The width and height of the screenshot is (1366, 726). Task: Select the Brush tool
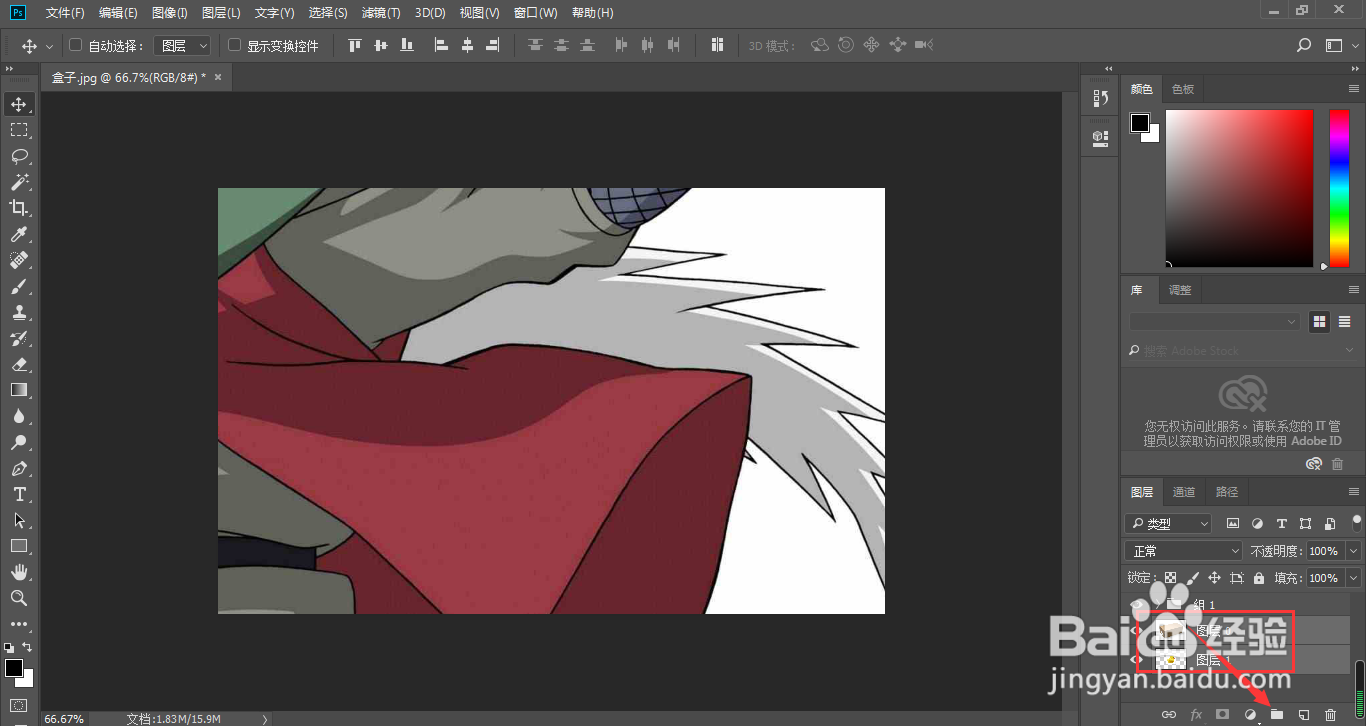19,286
